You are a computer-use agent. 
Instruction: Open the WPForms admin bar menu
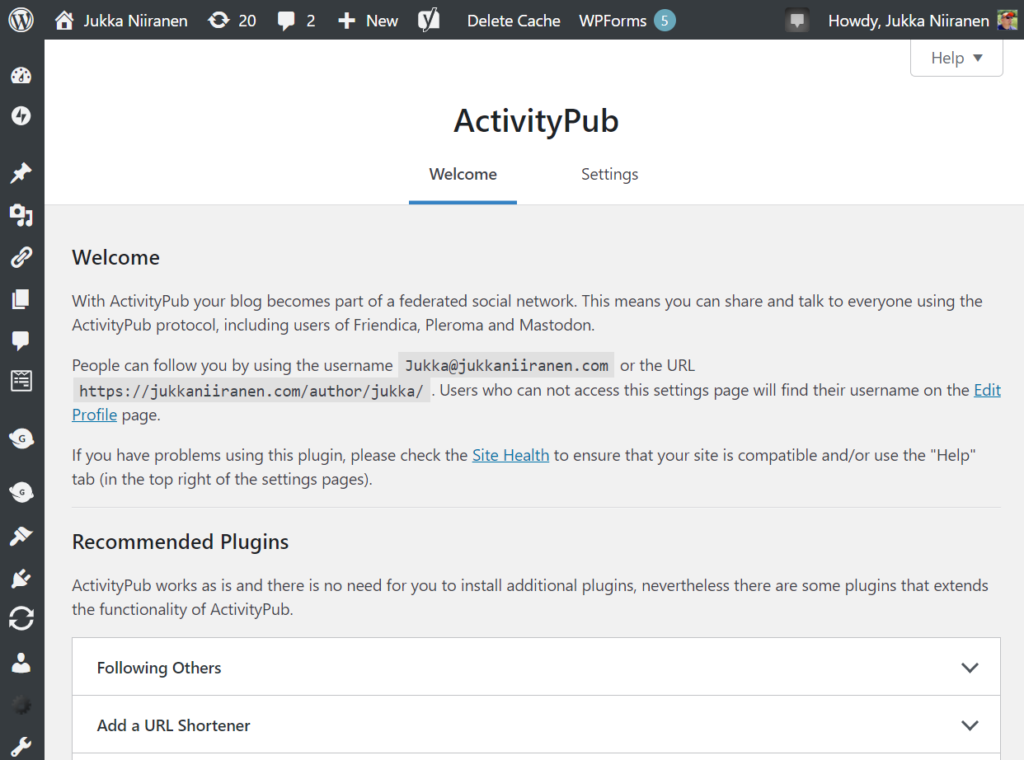click(x=613, y=21)
